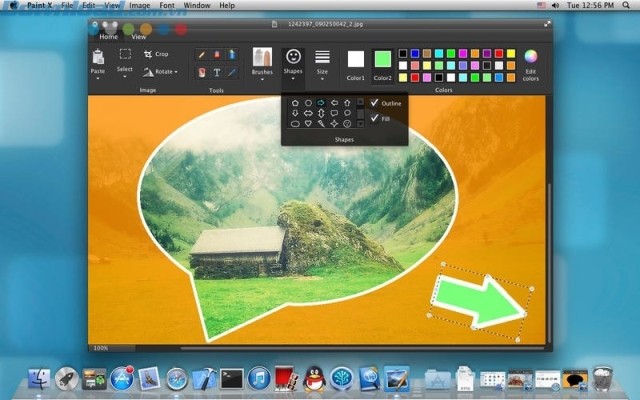
Task: Open the Size line-width dropdown
Action: coord(322,62)
